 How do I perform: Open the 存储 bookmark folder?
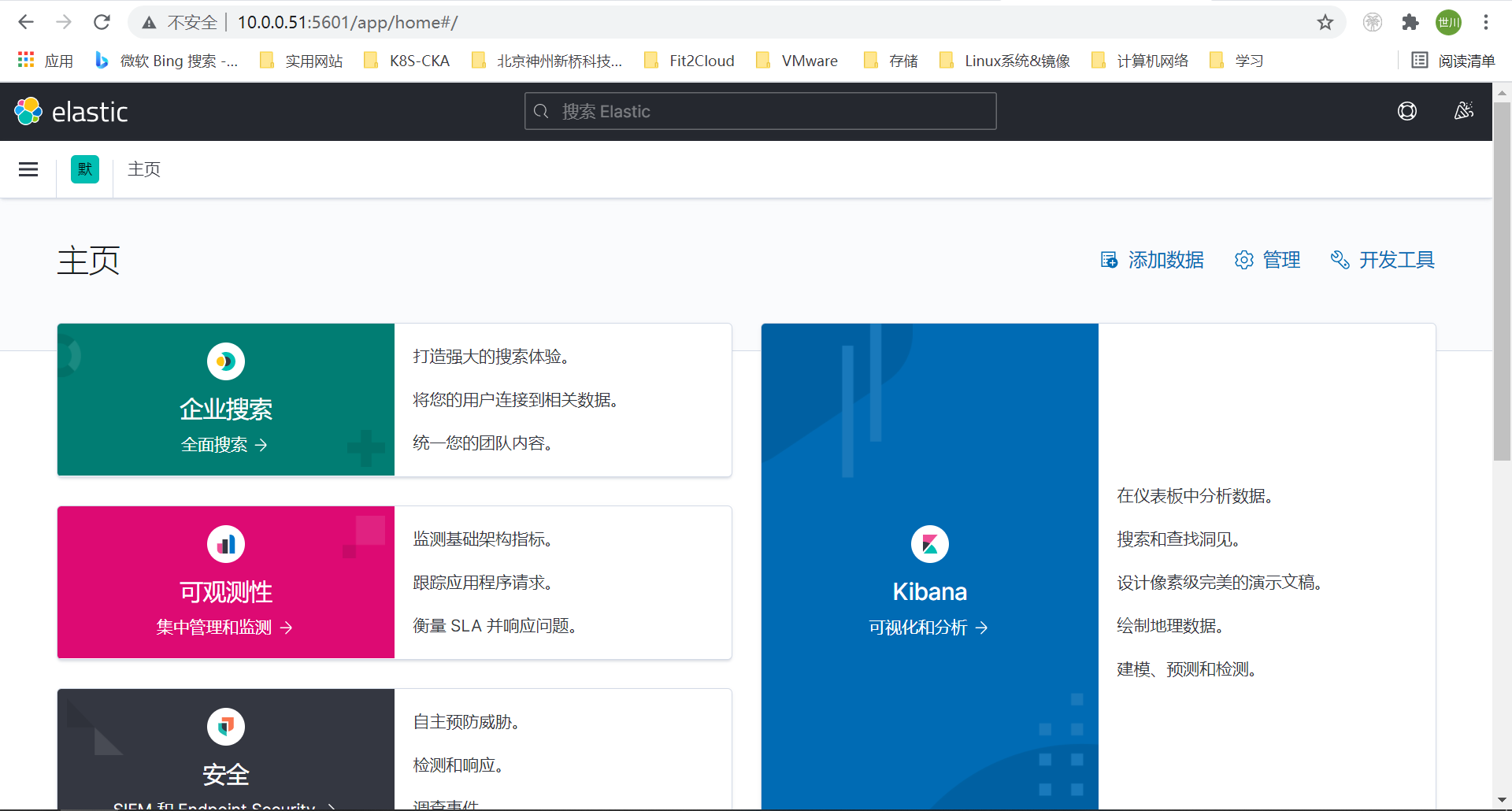tap(891, 61)
